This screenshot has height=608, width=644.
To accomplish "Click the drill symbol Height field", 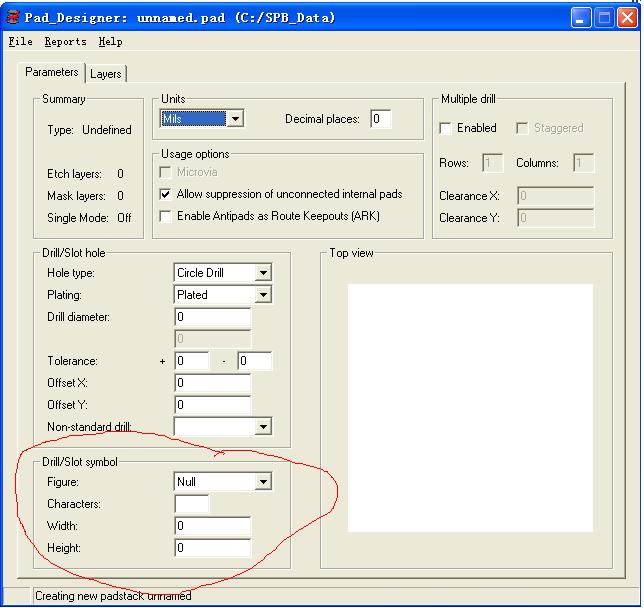I will pyautogui.click(x=212, y=548).
